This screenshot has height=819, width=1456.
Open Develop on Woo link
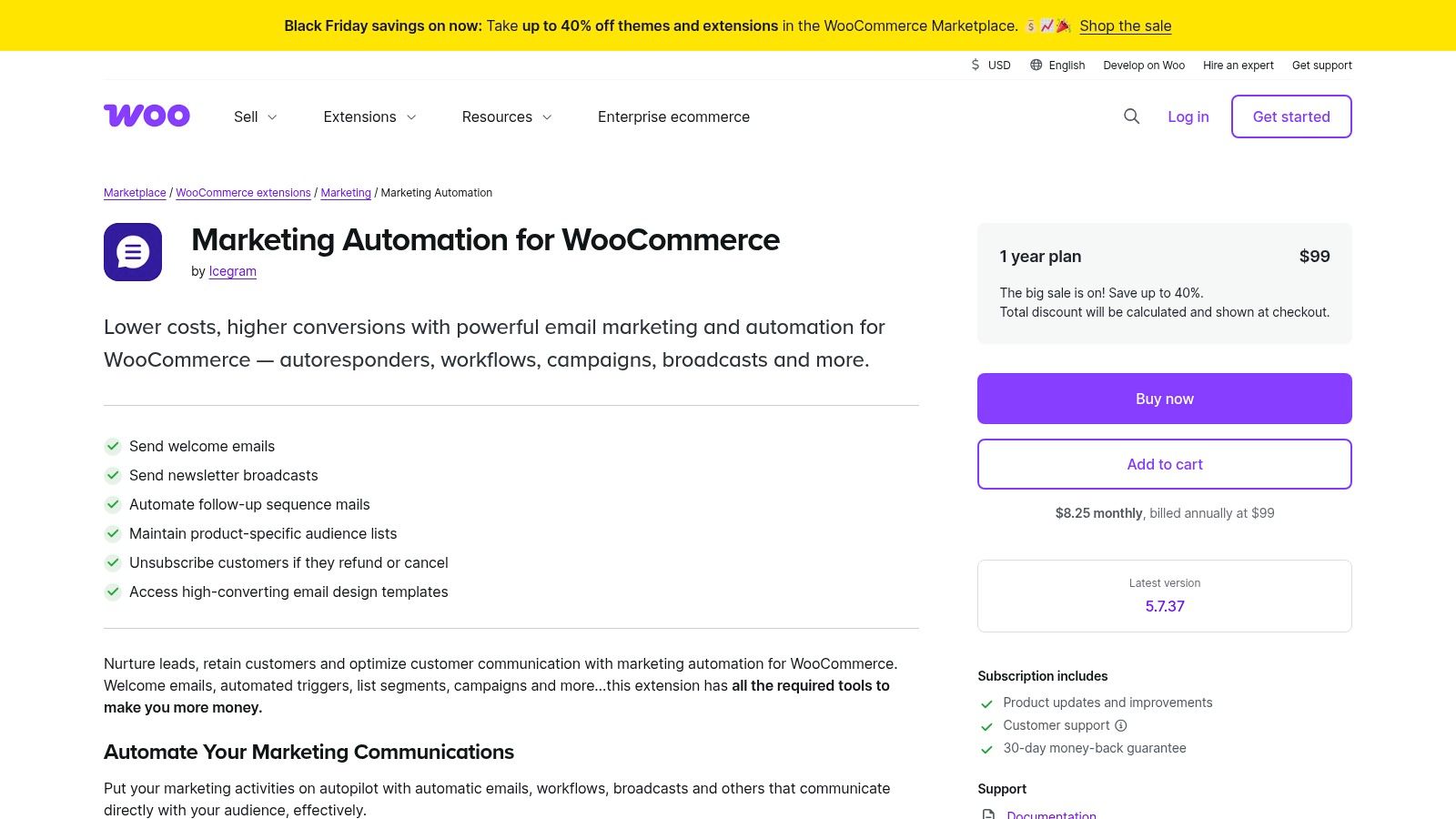click(1144, 66)
